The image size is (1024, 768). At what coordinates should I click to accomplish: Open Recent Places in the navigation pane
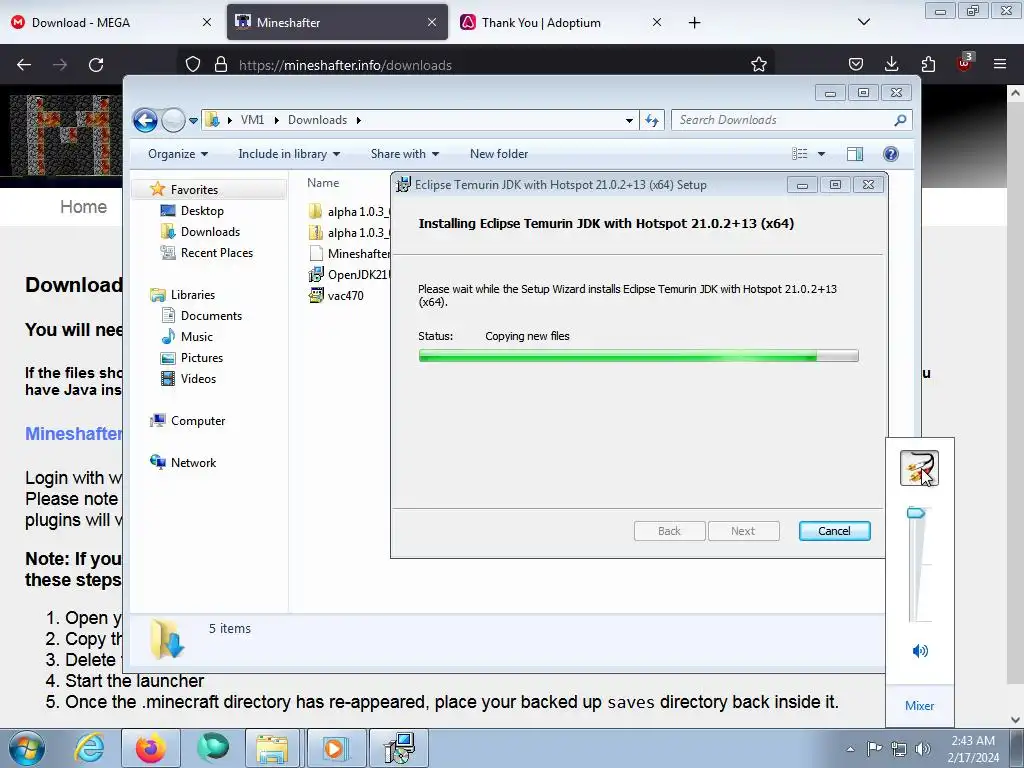point(217,253)
